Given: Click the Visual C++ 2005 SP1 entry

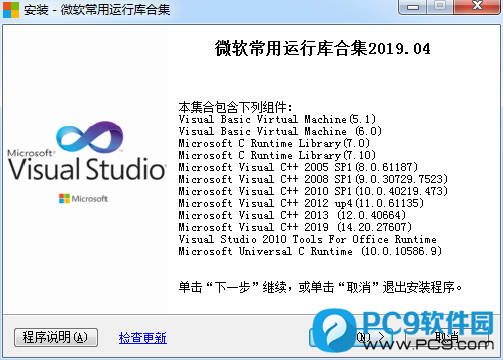Looking at the screenshot, I should coord(298,167).
